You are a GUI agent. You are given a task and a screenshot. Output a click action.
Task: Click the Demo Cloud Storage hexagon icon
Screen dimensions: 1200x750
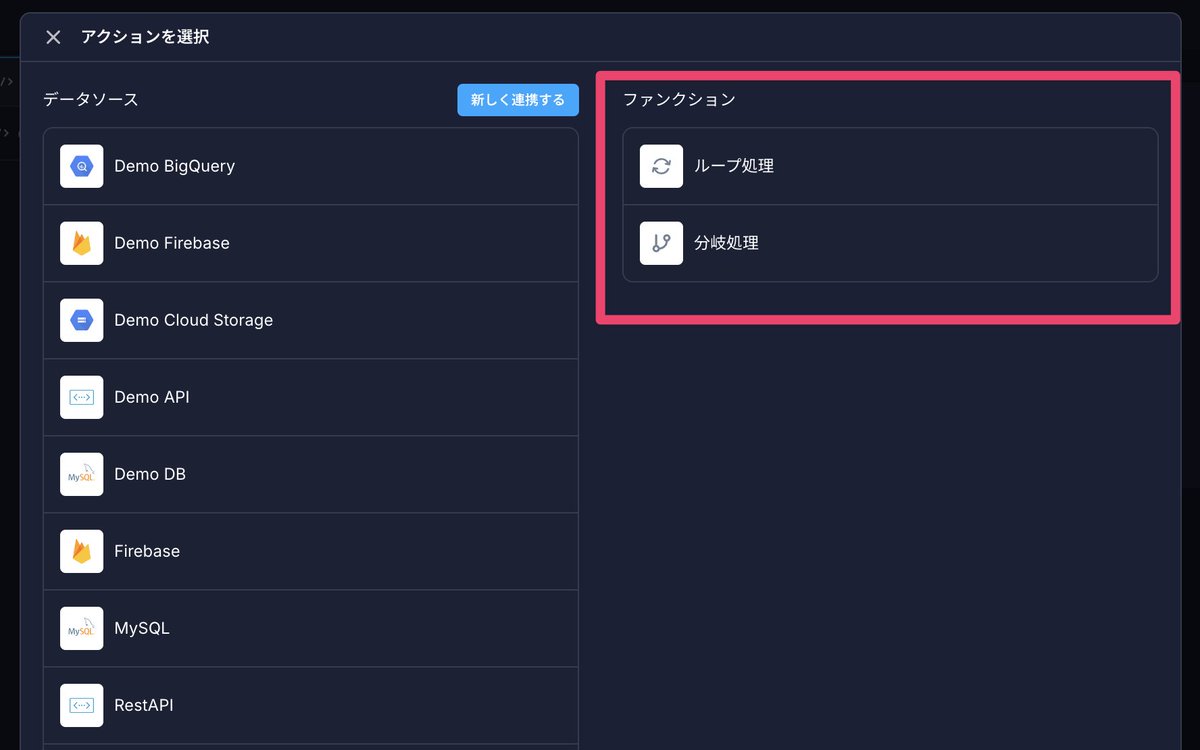click(81, 320)
